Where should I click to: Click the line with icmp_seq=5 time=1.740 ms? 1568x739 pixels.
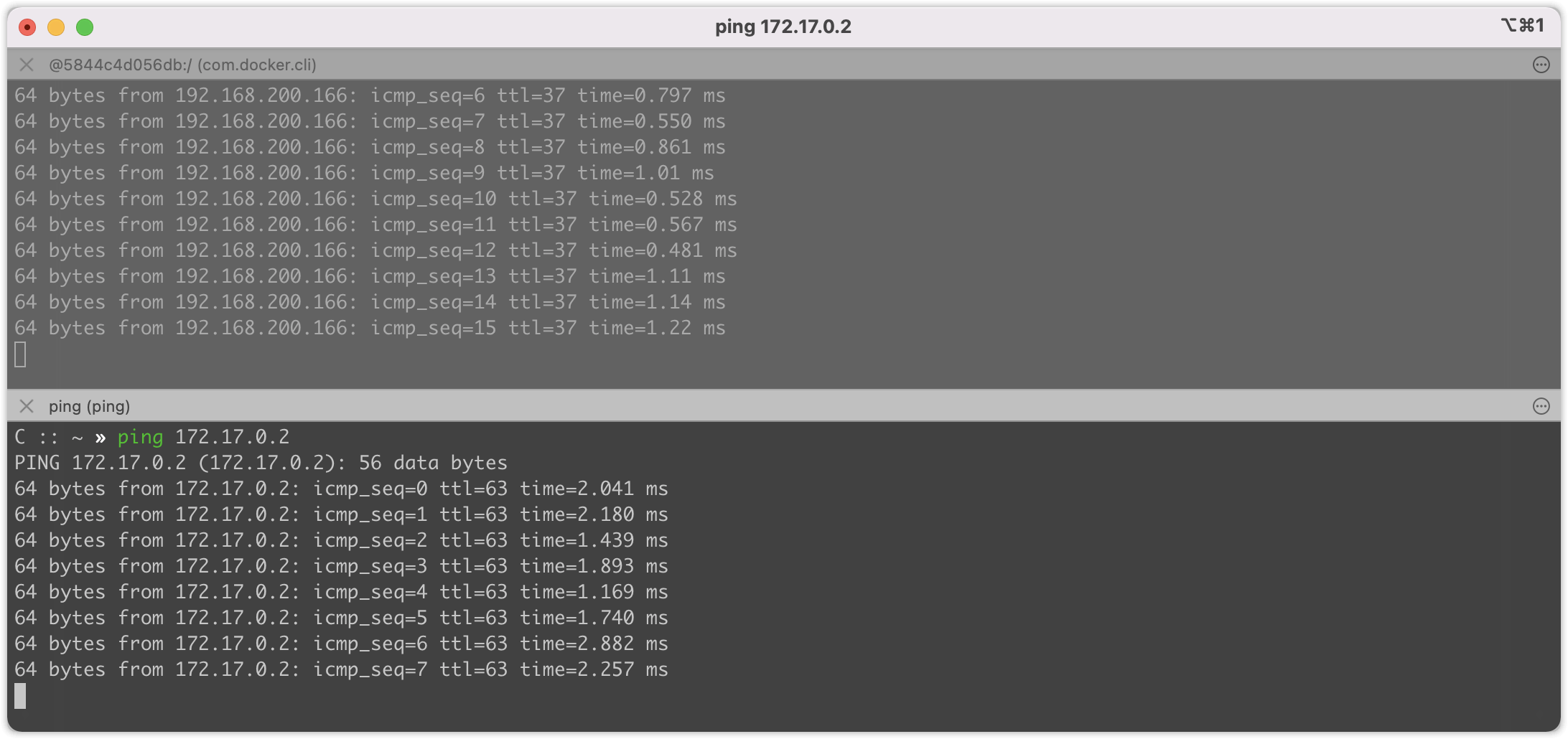tap(341, 618)
